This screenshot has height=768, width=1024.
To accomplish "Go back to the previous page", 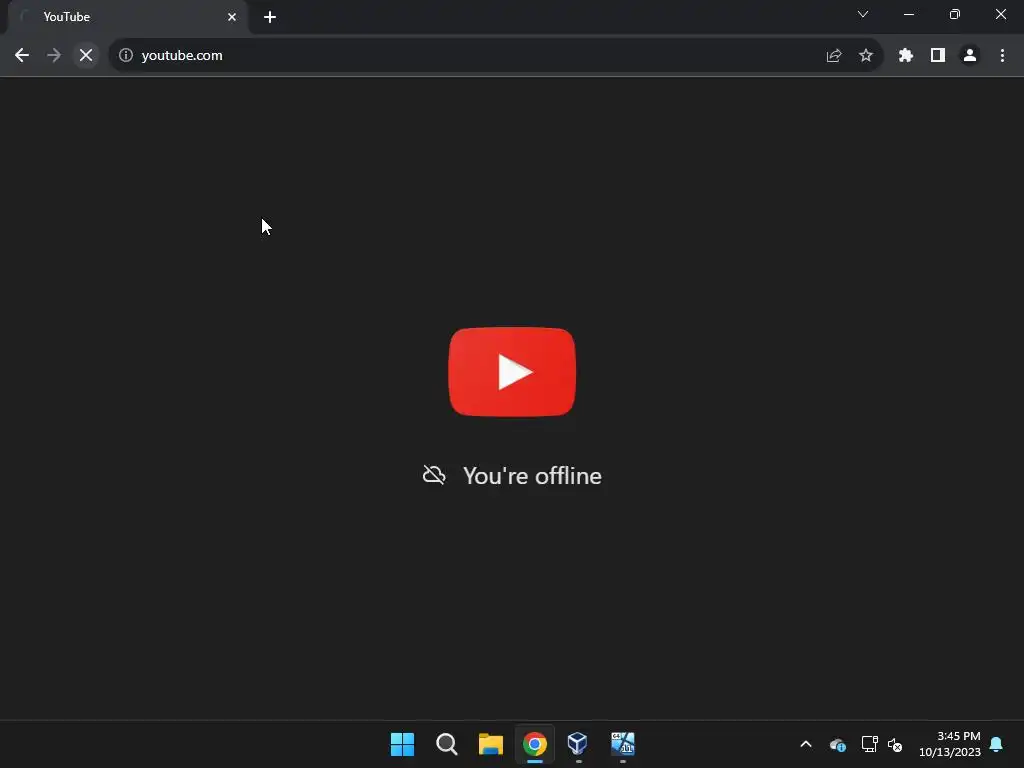I will click(22, 56).
